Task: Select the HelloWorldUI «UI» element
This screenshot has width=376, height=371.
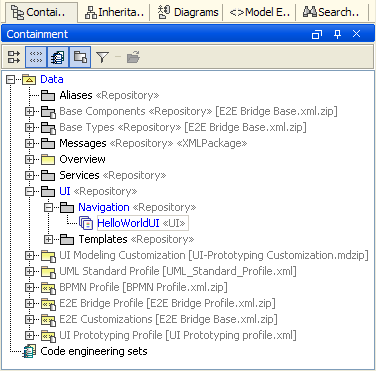Action: pyautogui.click(x=142, y=223)
